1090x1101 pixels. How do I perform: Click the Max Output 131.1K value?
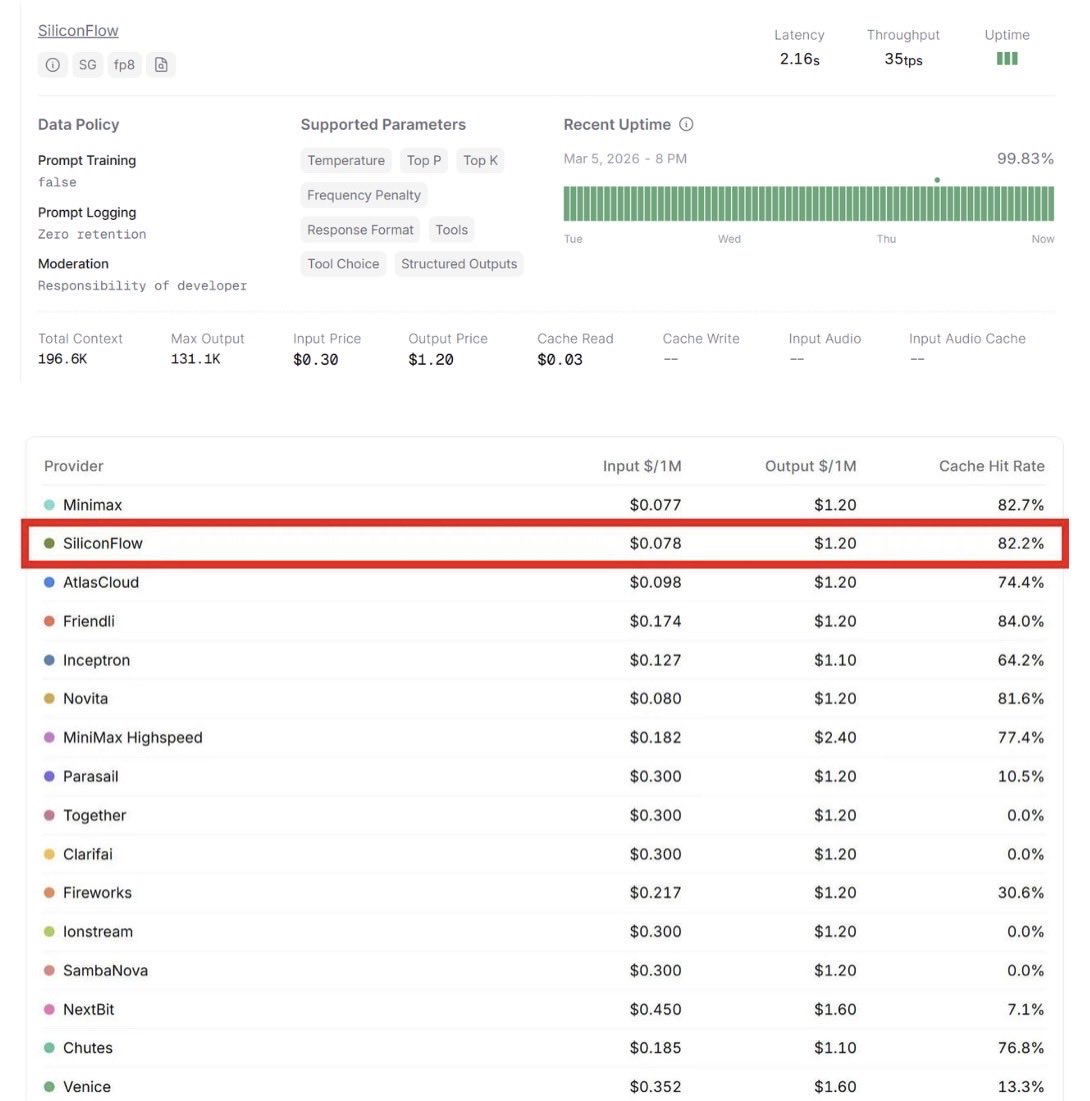click(x=195, y=359)
